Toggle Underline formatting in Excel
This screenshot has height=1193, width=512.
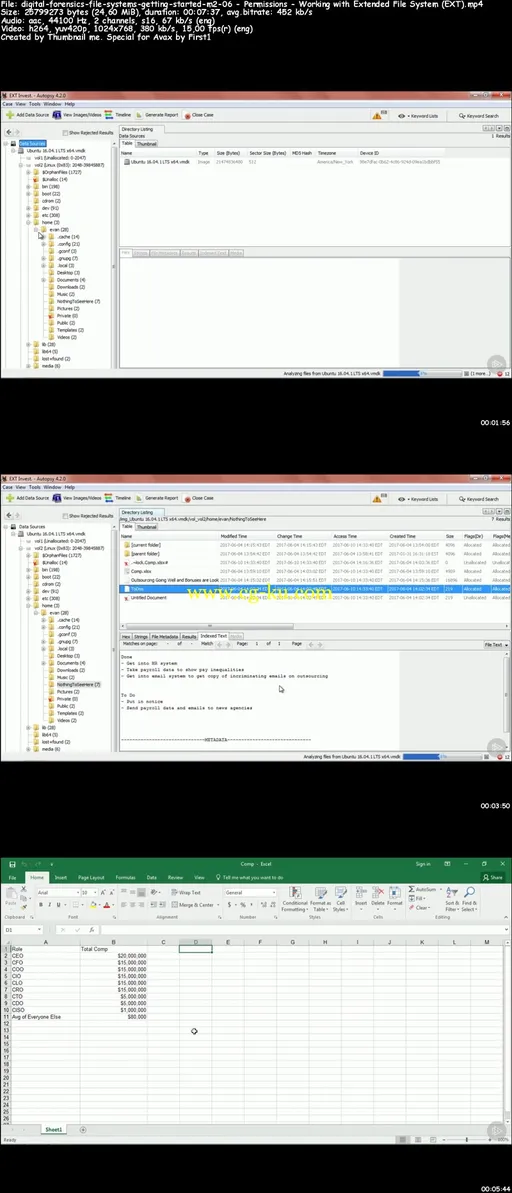pyautogui.click(x=58, y=905)
